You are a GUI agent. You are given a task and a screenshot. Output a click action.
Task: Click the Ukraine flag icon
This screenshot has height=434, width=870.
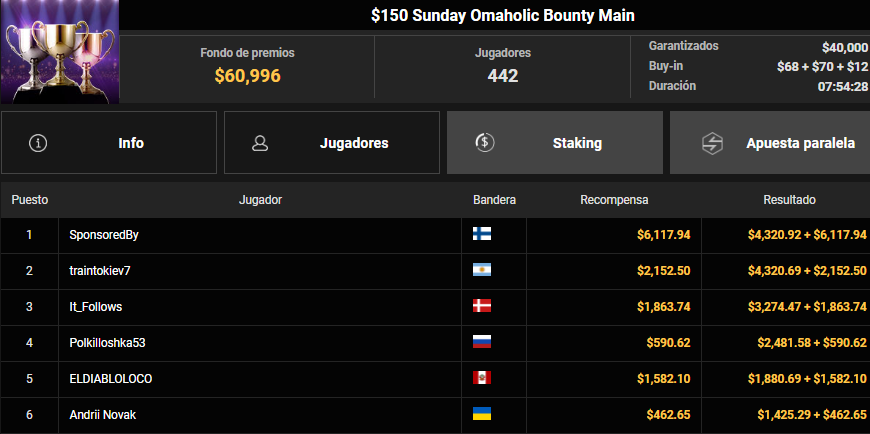tap(482, 415)
